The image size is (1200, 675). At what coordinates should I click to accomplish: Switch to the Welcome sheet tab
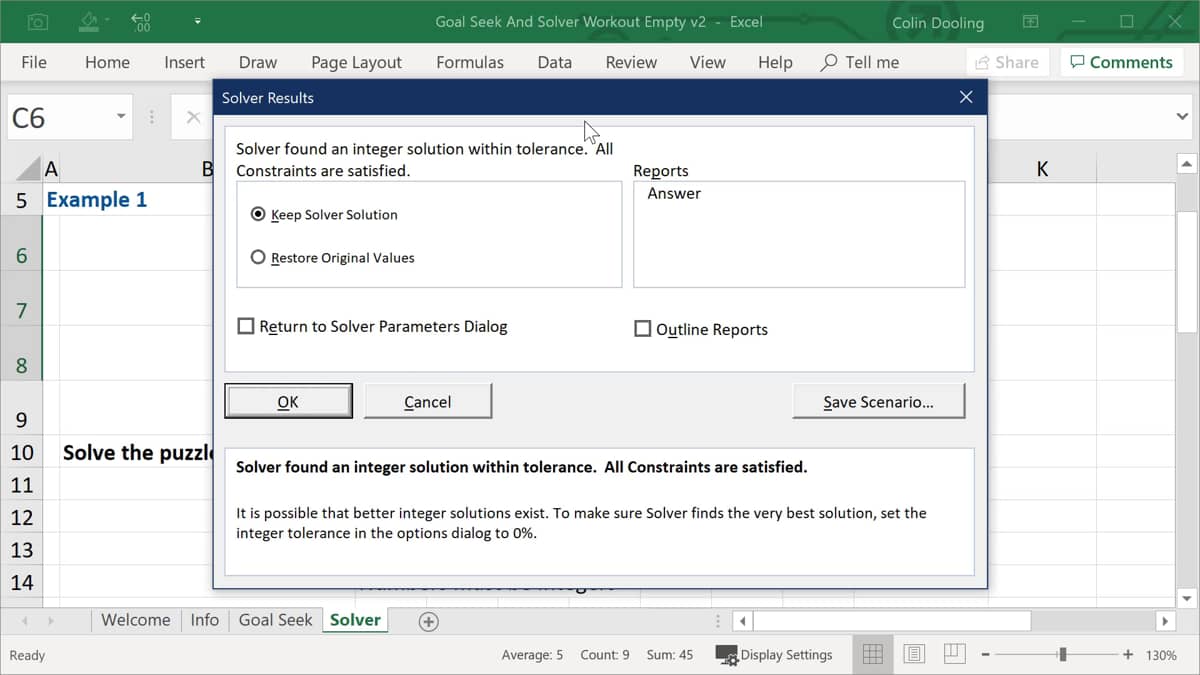pos(136,620)
